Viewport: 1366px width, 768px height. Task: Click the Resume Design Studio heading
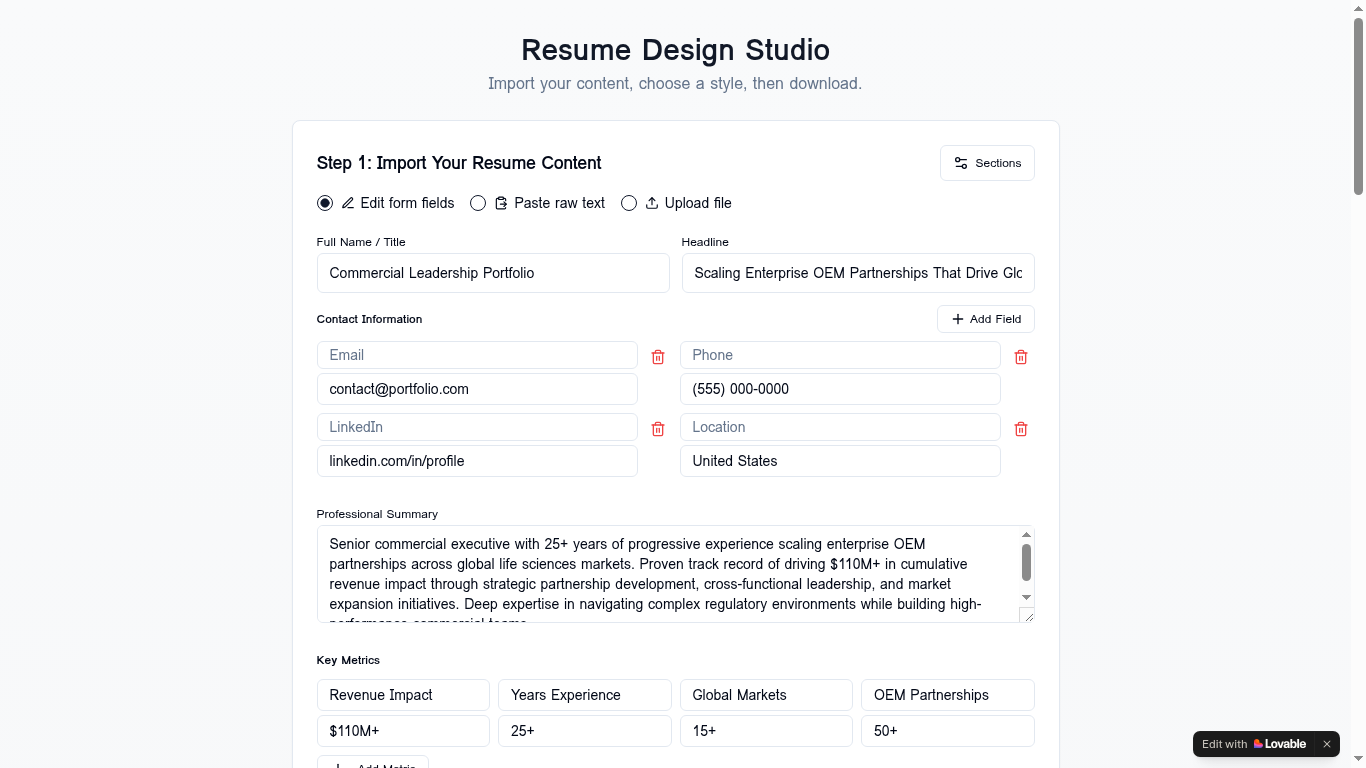pyautogui.click(x=675, y=50)
